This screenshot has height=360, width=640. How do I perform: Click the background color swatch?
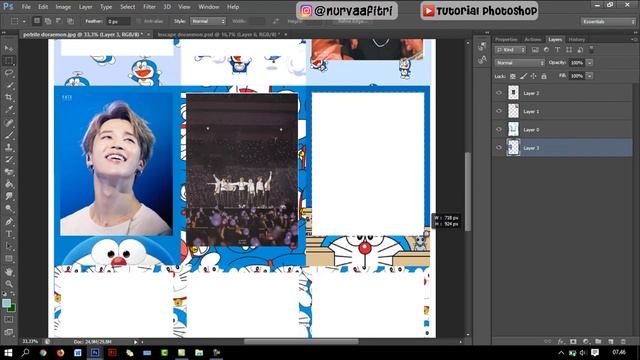[x=12, y=308]
